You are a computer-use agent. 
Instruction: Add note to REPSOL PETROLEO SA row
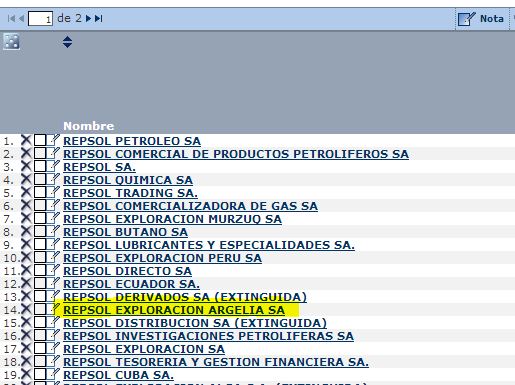pyautogui.click(x=54, y=140)
